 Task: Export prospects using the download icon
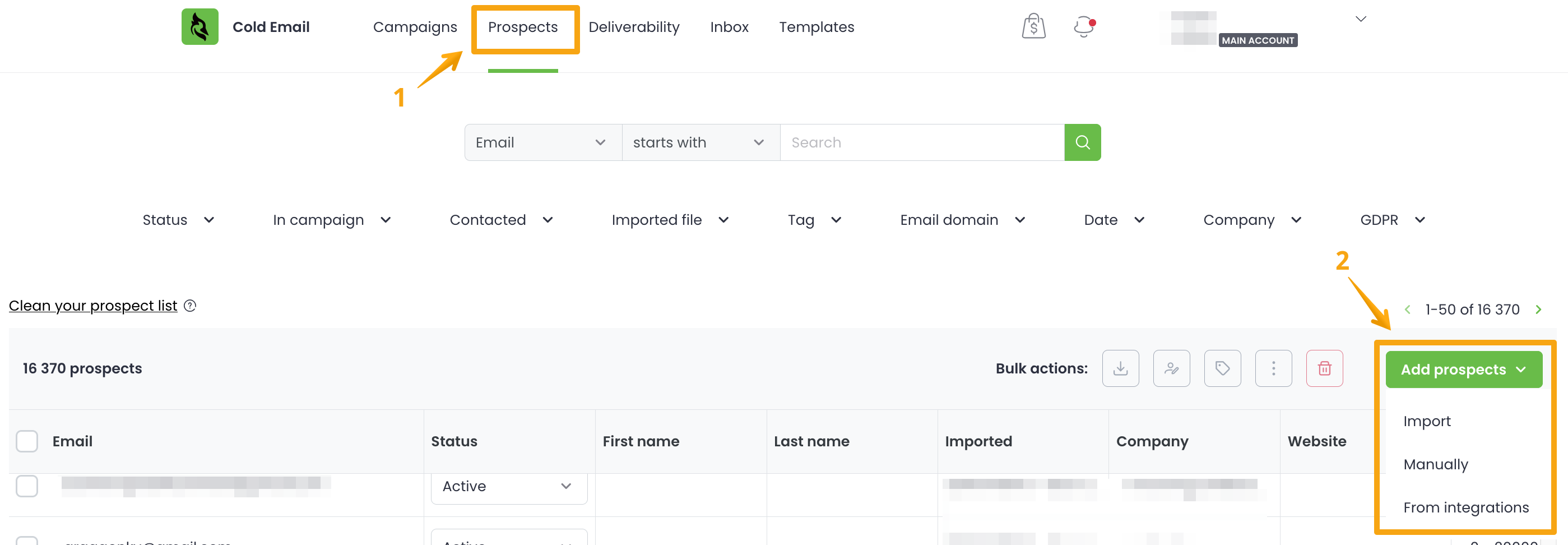tap(1121, 368)
